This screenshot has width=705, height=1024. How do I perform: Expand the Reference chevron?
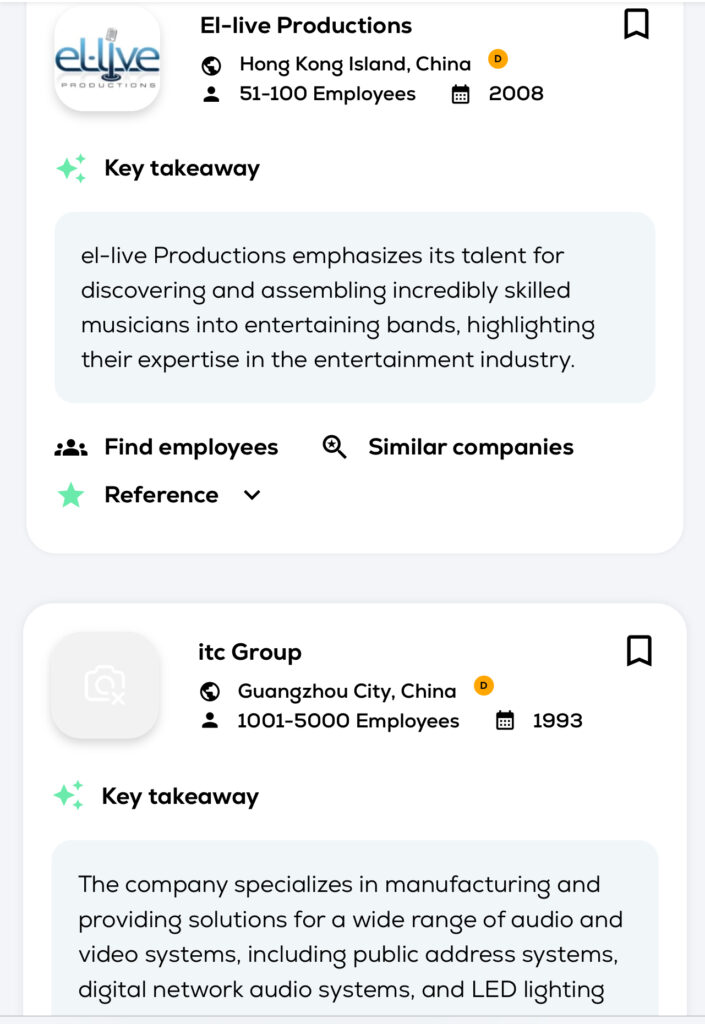(x=252, y=495)
